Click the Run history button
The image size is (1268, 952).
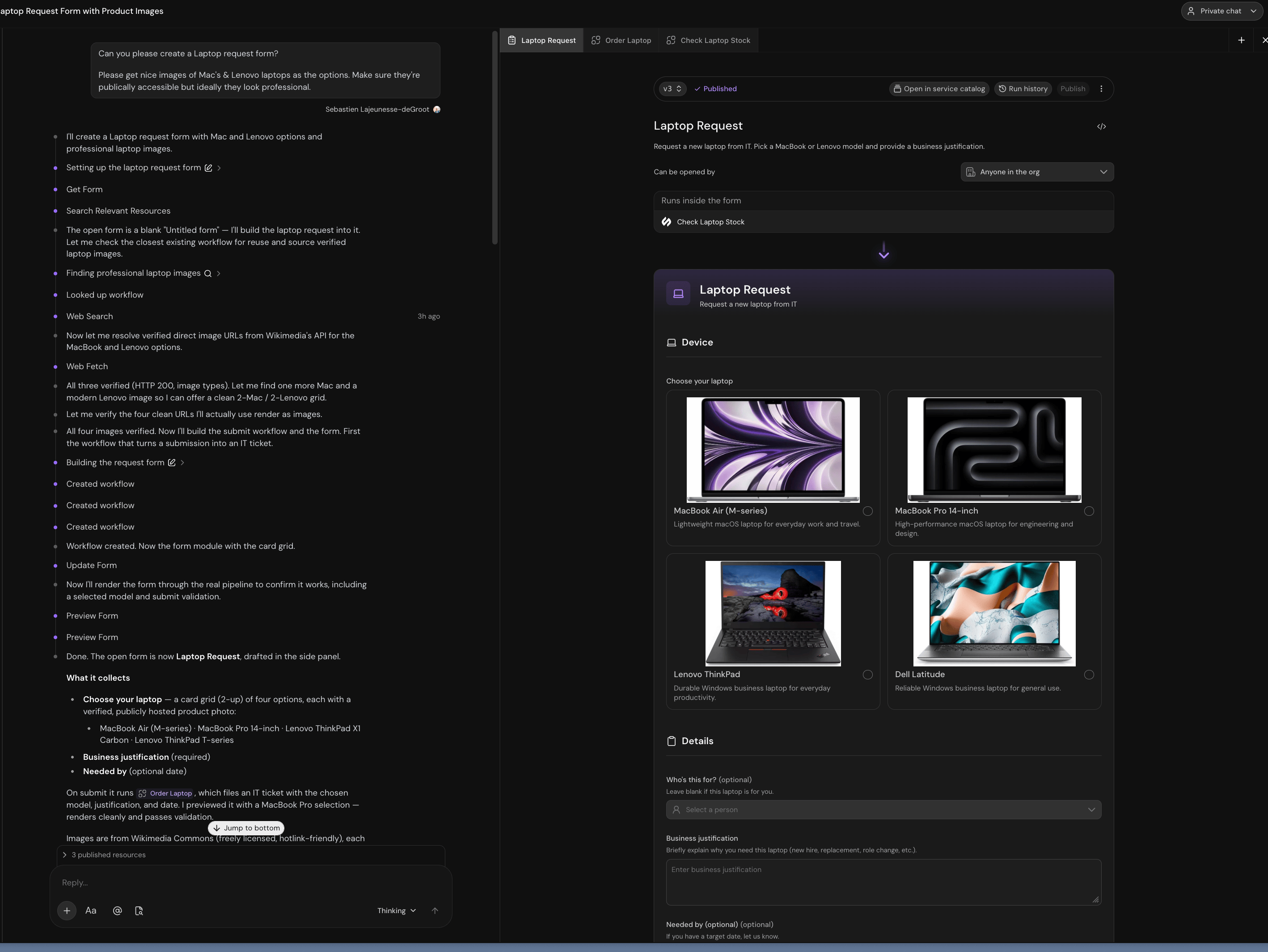pyautogui.click(x=1023, y=89)
